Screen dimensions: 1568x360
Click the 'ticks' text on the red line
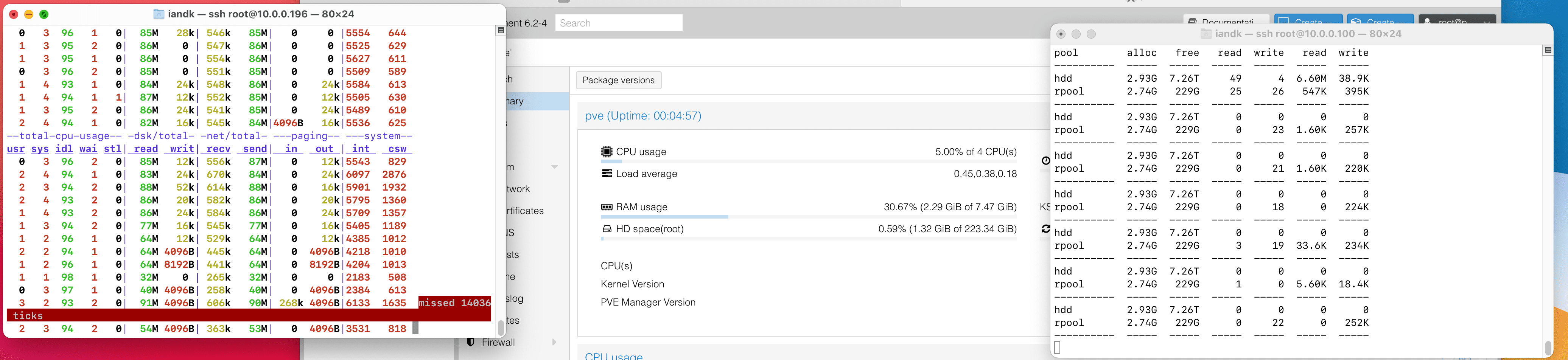28,316
